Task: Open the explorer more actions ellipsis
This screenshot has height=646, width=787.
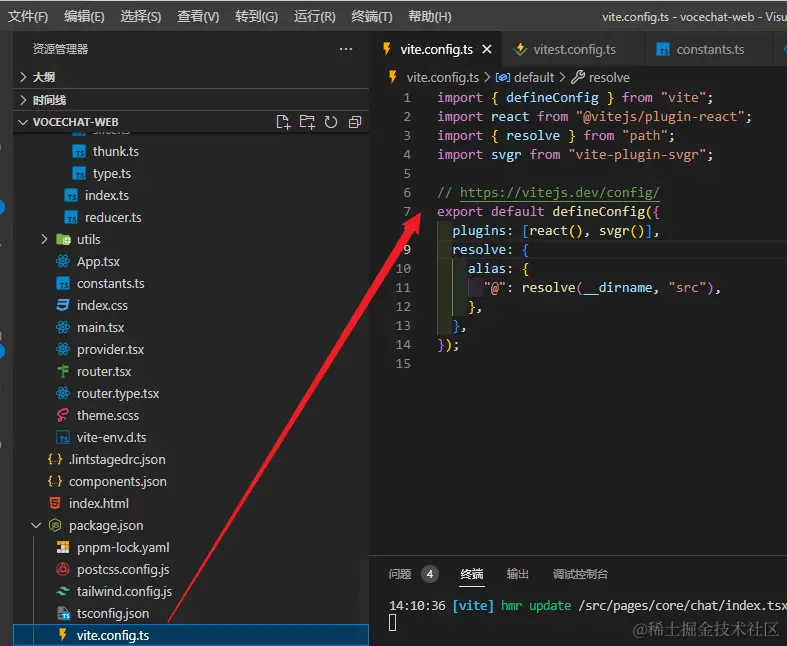Action: point(346,49)
